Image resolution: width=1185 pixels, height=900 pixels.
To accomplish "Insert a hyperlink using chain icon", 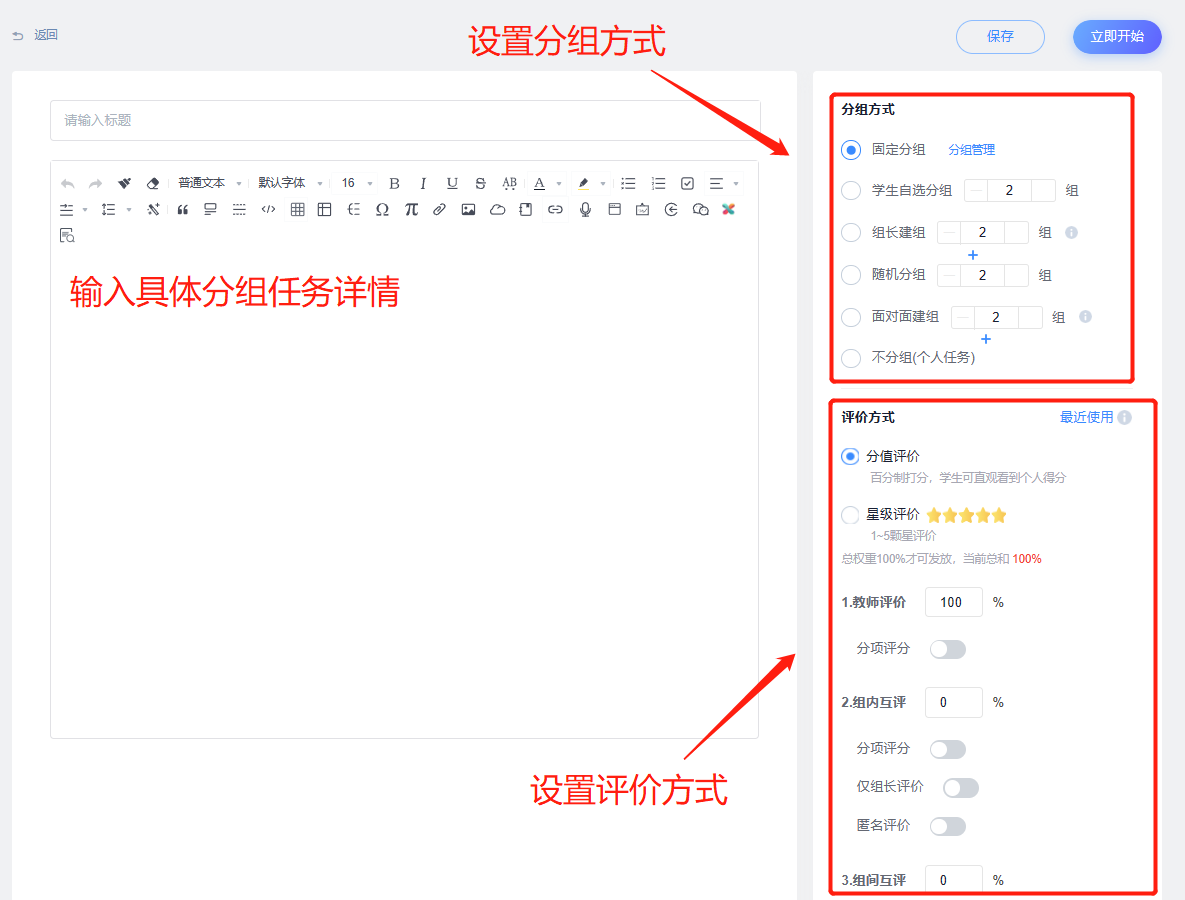I will point(555,209).
